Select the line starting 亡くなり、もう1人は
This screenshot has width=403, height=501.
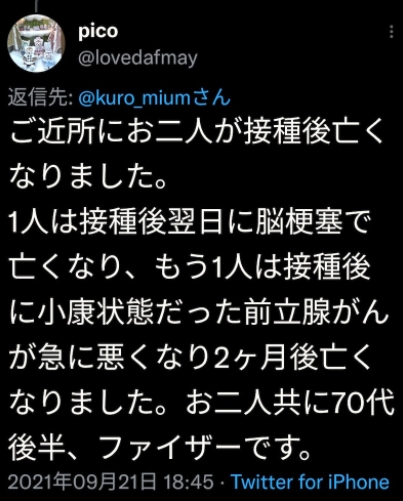[190, 268]
